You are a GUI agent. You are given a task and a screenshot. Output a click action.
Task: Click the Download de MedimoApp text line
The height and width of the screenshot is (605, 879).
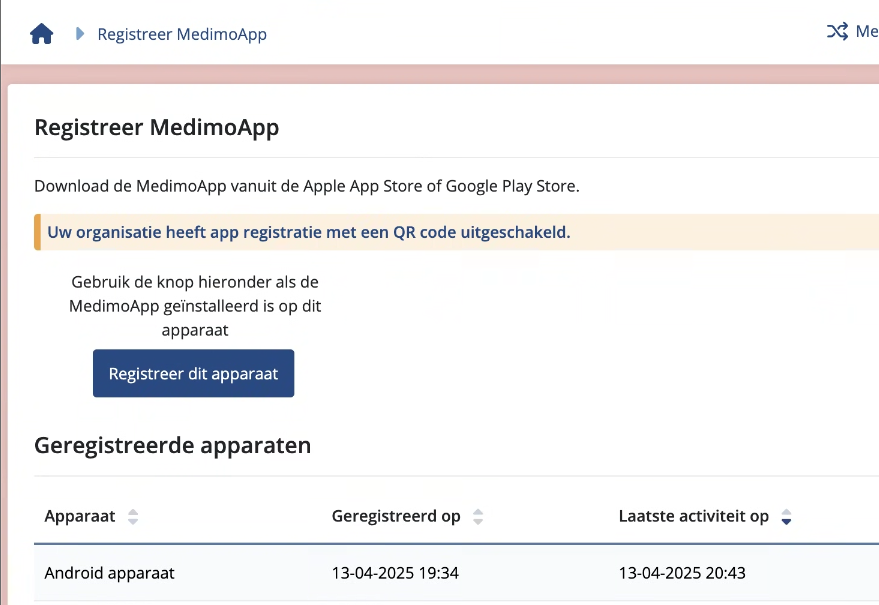pos(307,186)
